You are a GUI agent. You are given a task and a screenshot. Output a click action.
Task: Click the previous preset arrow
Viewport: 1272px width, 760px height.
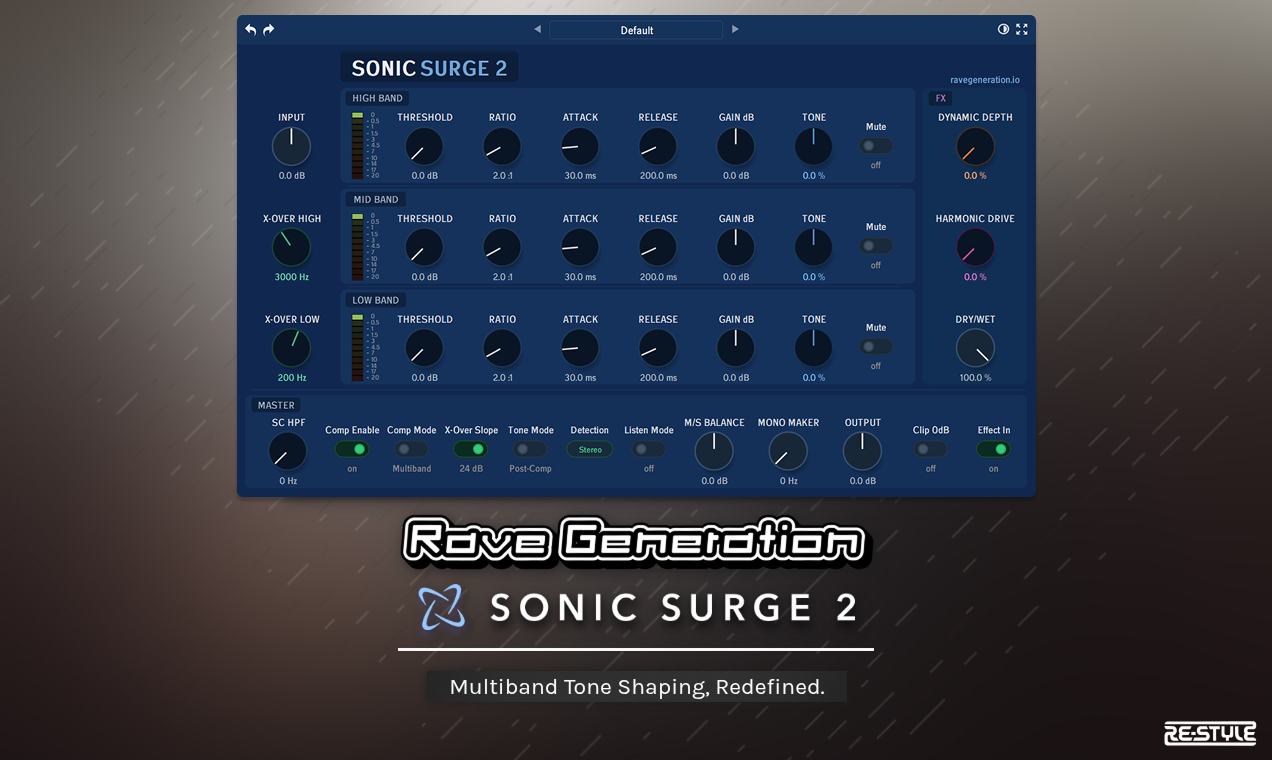(x=537, y=29)
